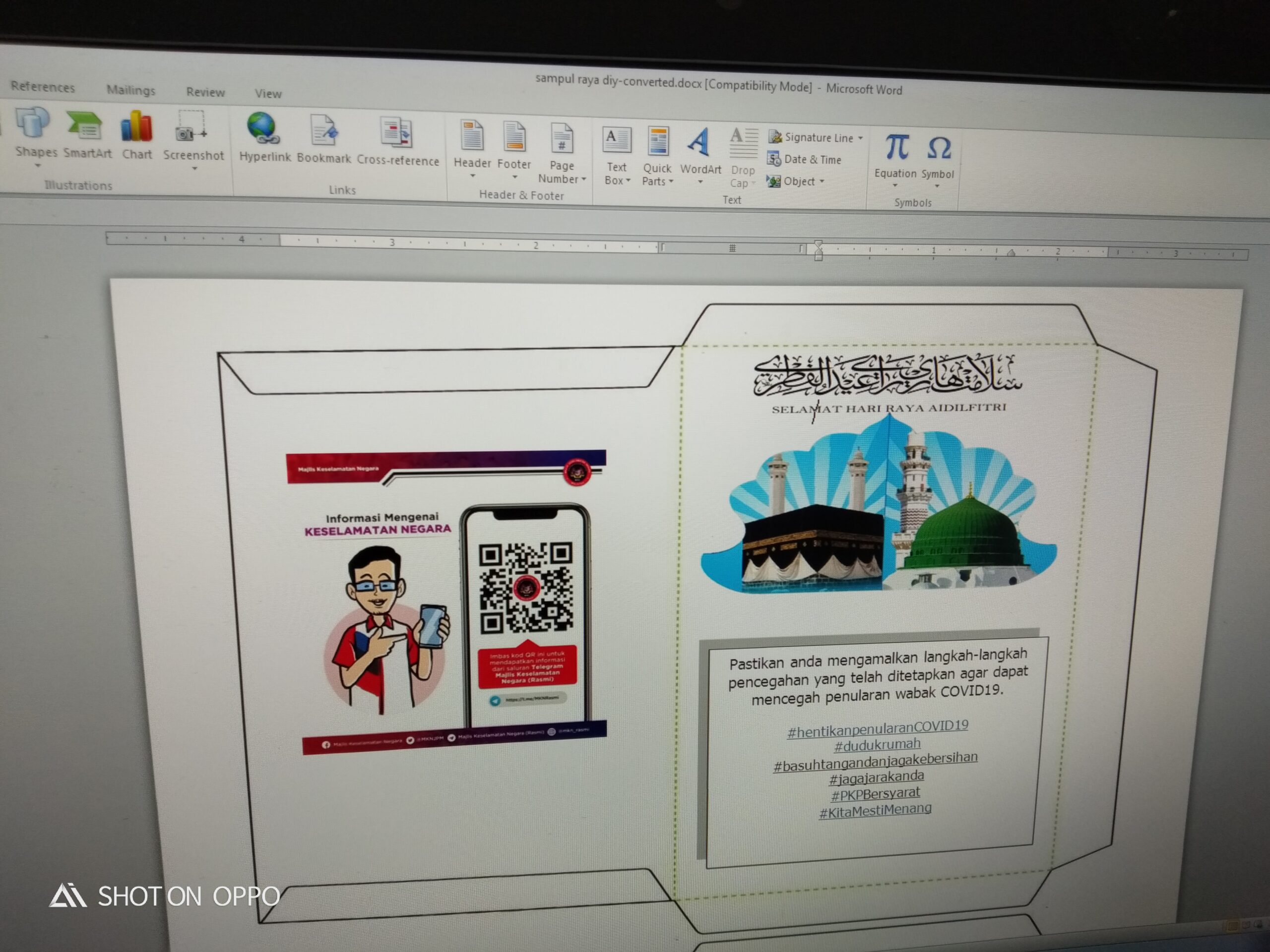Click the Equation pi icon
Screen dimensions: 1270x952
pos(896,147)
